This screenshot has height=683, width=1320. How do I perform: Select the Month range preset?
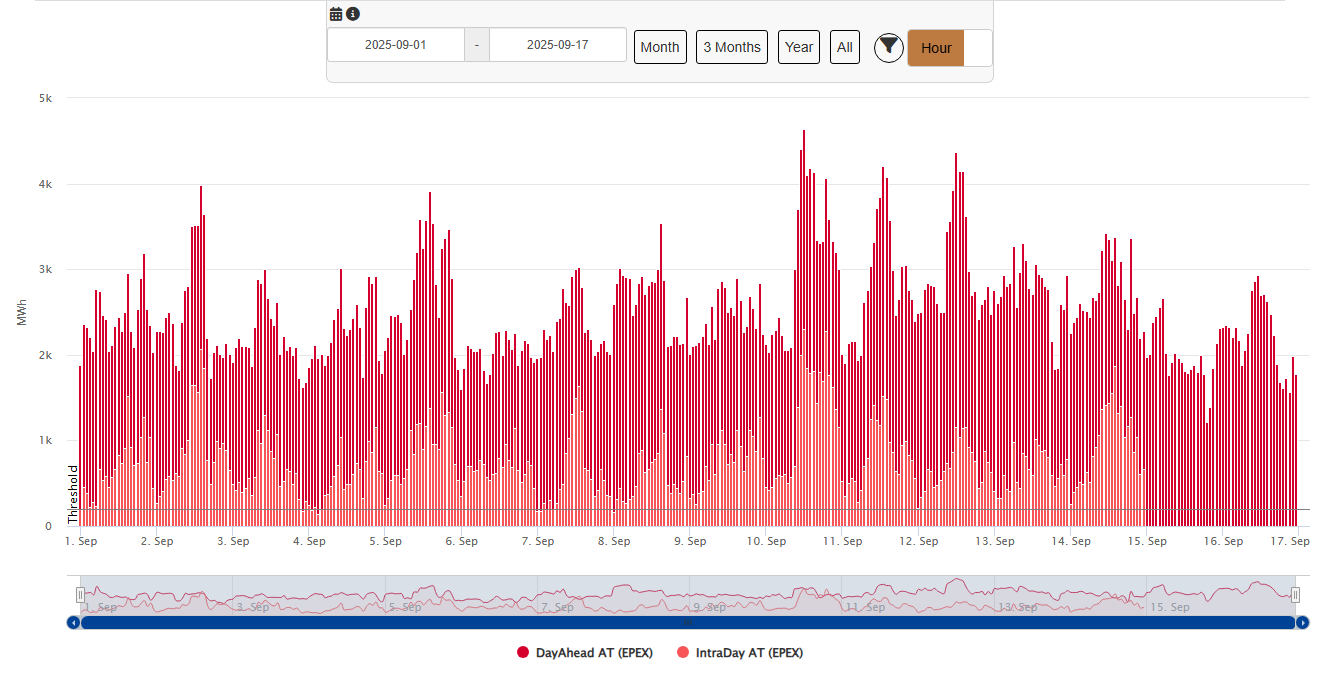[x=660, y=47]
